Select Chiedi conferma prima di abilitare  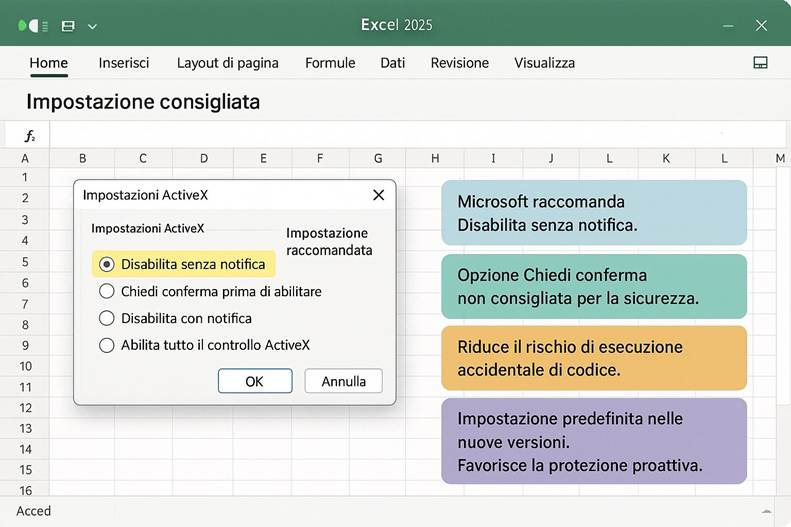(x=210, y=291)
